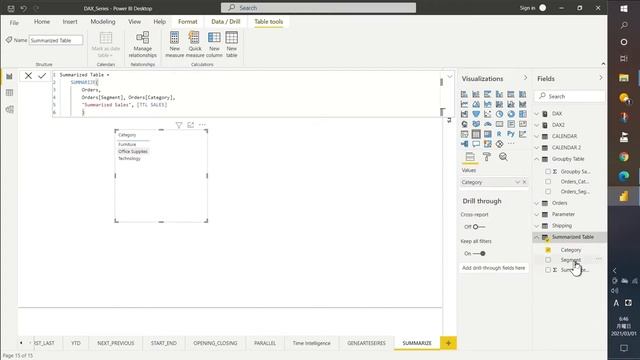640x360 pixels.
Task: Open the Home ribbon tab
Action: [x=42, y=22]
